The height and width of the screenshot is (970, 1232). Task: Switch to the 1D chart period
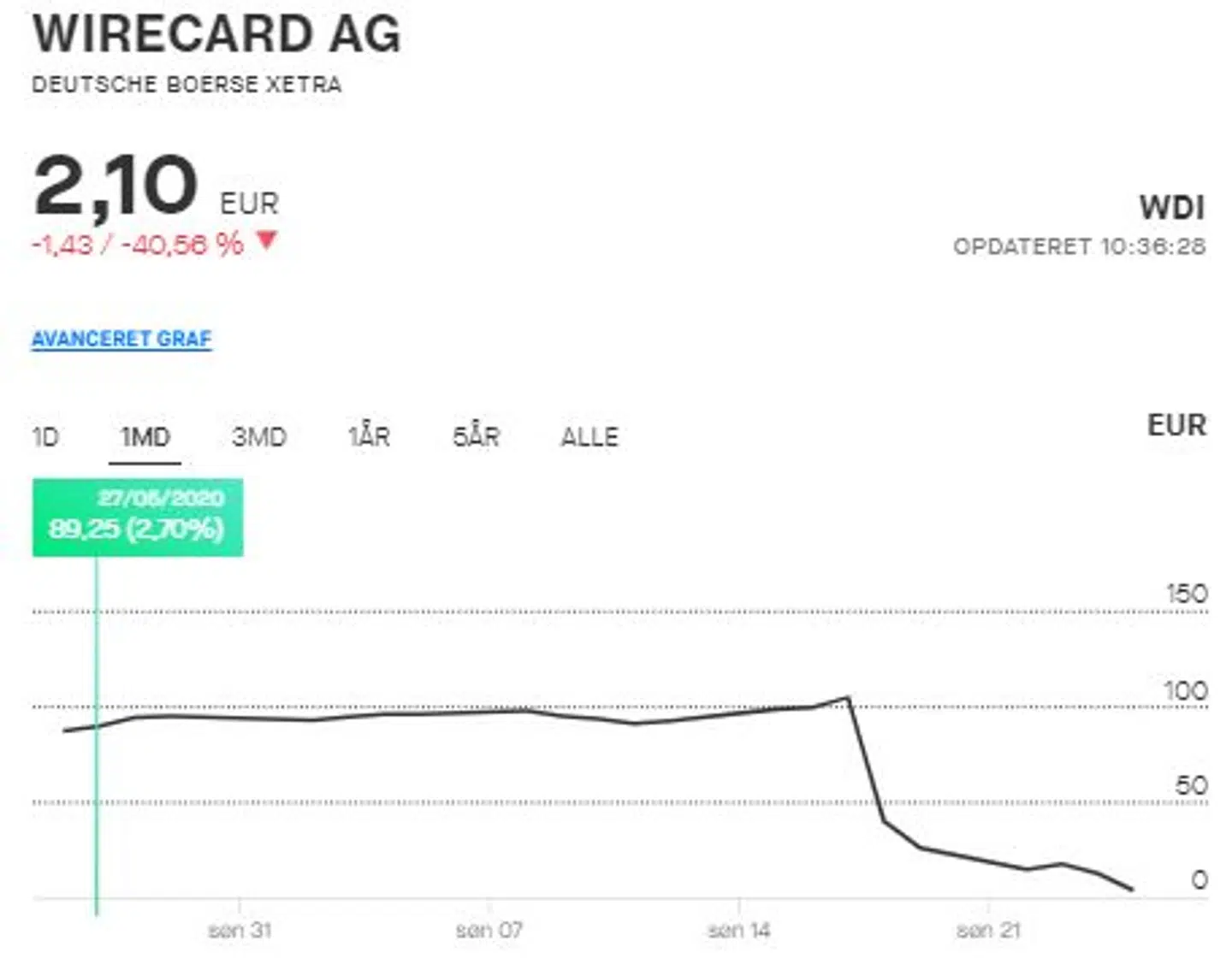coord(46,436)
